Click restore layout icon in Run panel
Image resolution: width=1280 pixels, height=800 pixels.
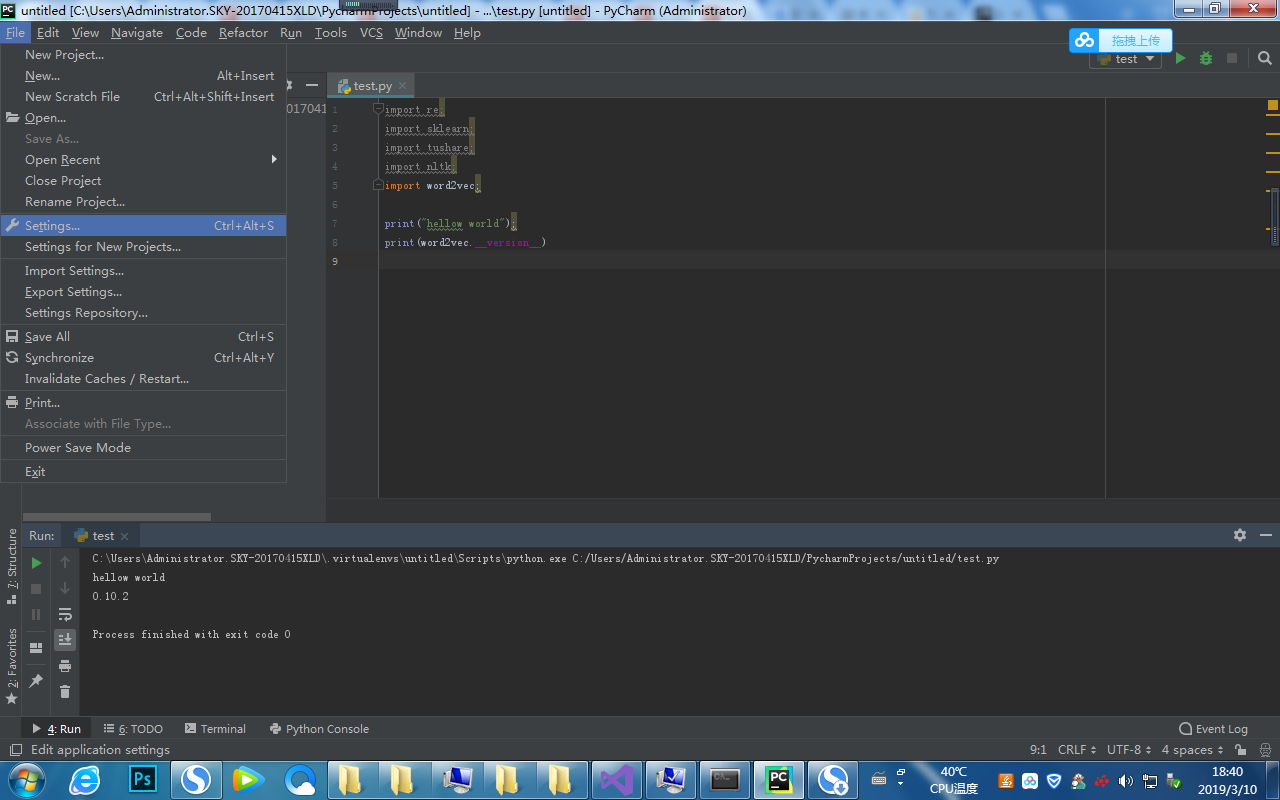[x=36, y=648]
